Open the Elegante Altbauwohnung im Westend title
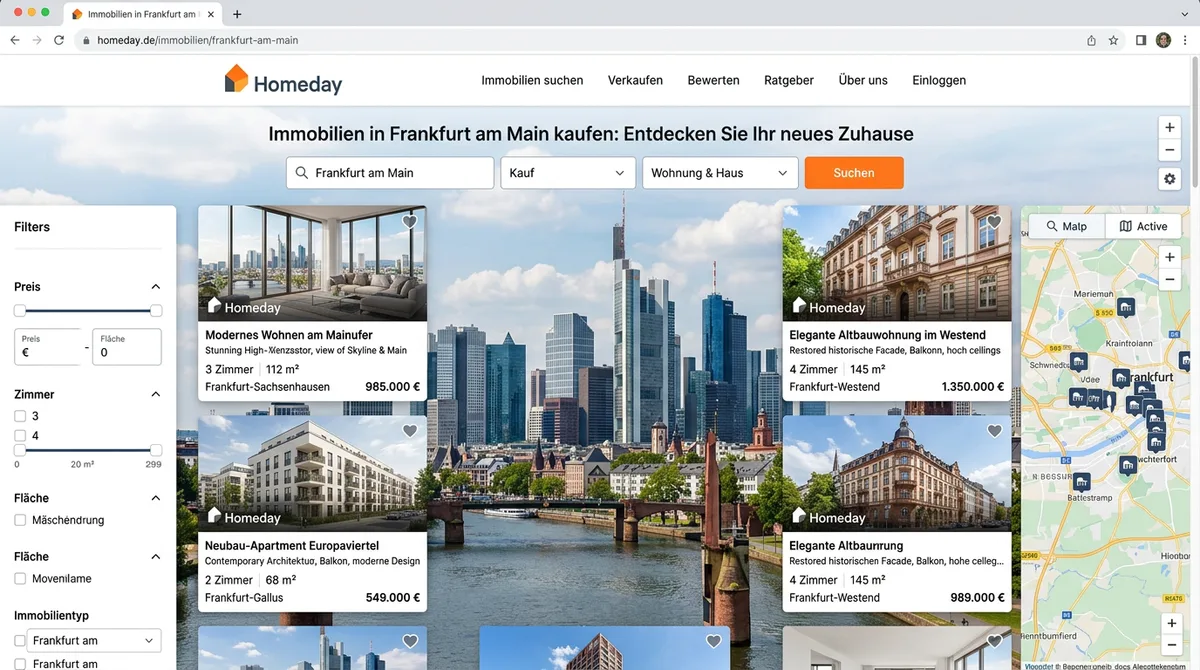 click(x=887, y=335)
